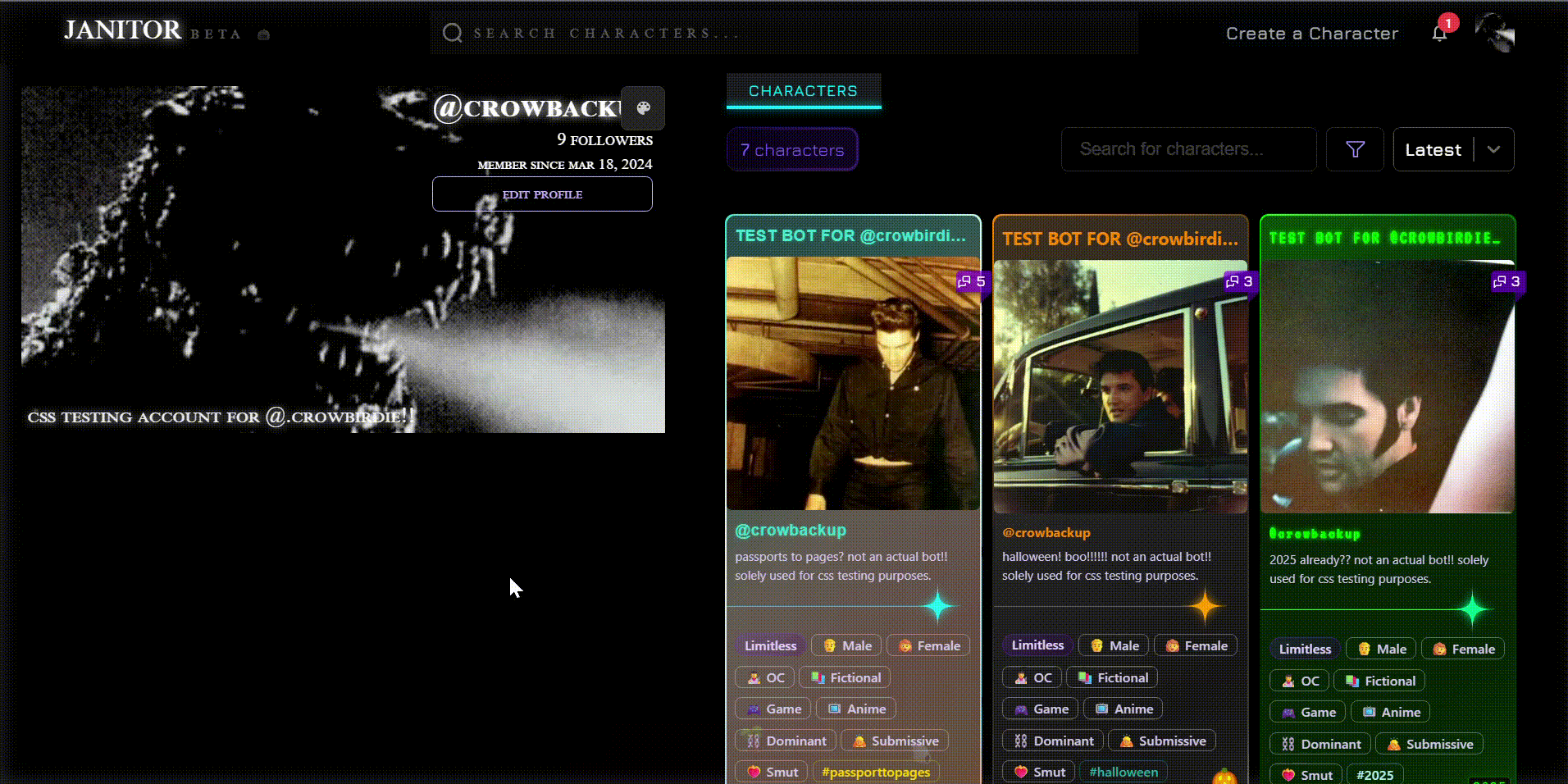Focus the Search for characters field

click(x=1187, y=149)
